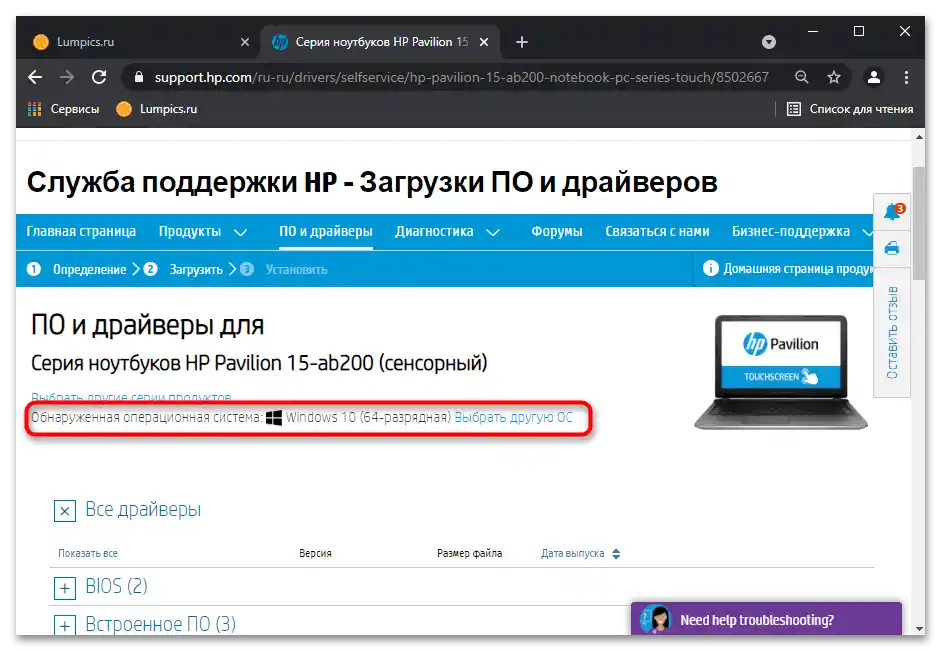Open the Сервисы apps grid shortcut
Screen dimensions: 941x651
point(64,109)
